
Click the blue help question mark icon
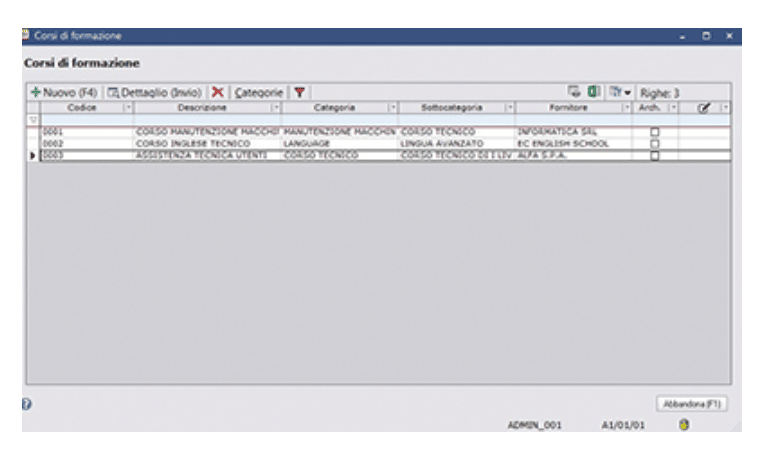point(27,404)
